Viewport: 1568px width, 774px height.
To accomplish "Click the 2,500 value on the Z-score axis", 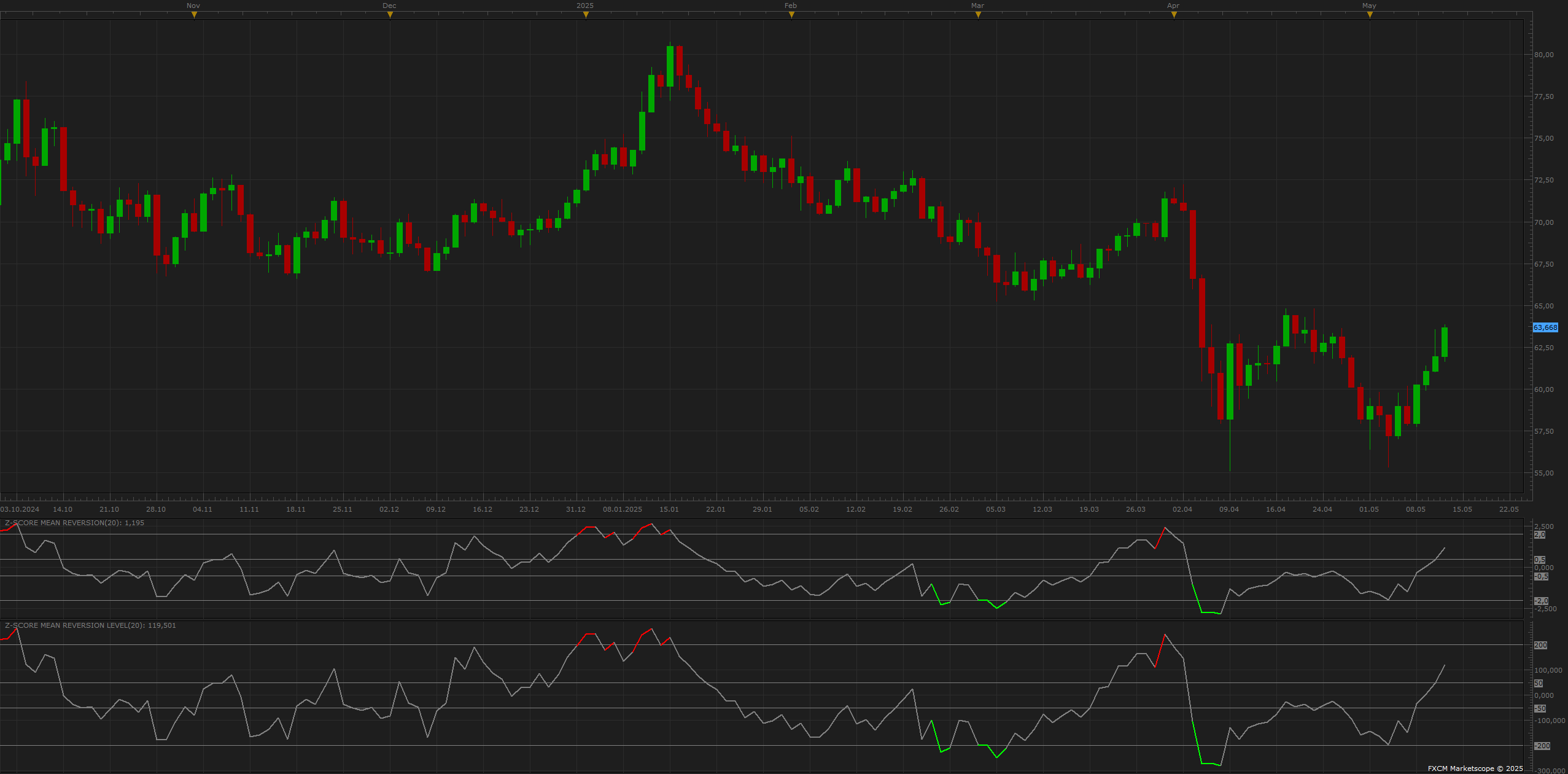I will click(x=1544, y=526).
